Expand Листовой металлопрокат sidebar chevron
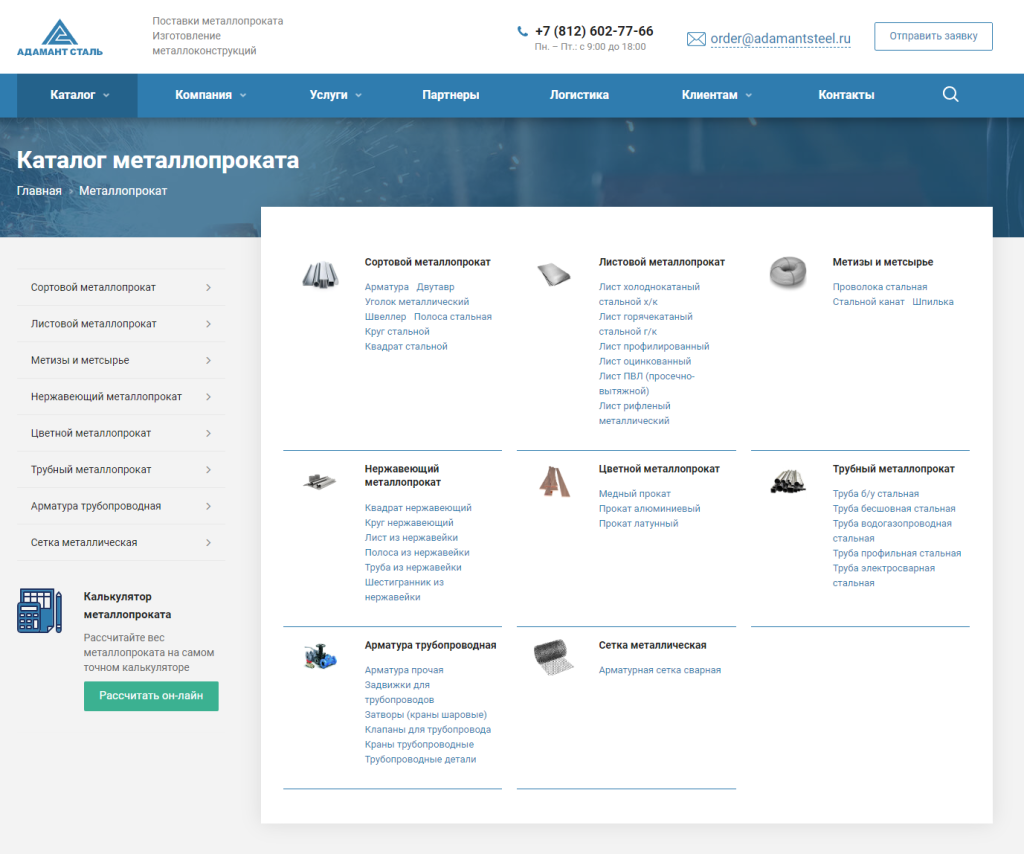 (208, 324)
